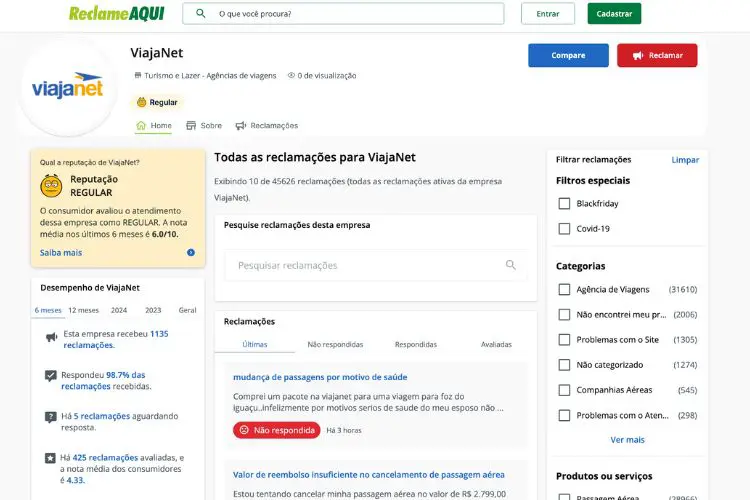This screenshot has width=750, height=500.
Task: Click the blue Compare button
Action: (x=568, y=56)
